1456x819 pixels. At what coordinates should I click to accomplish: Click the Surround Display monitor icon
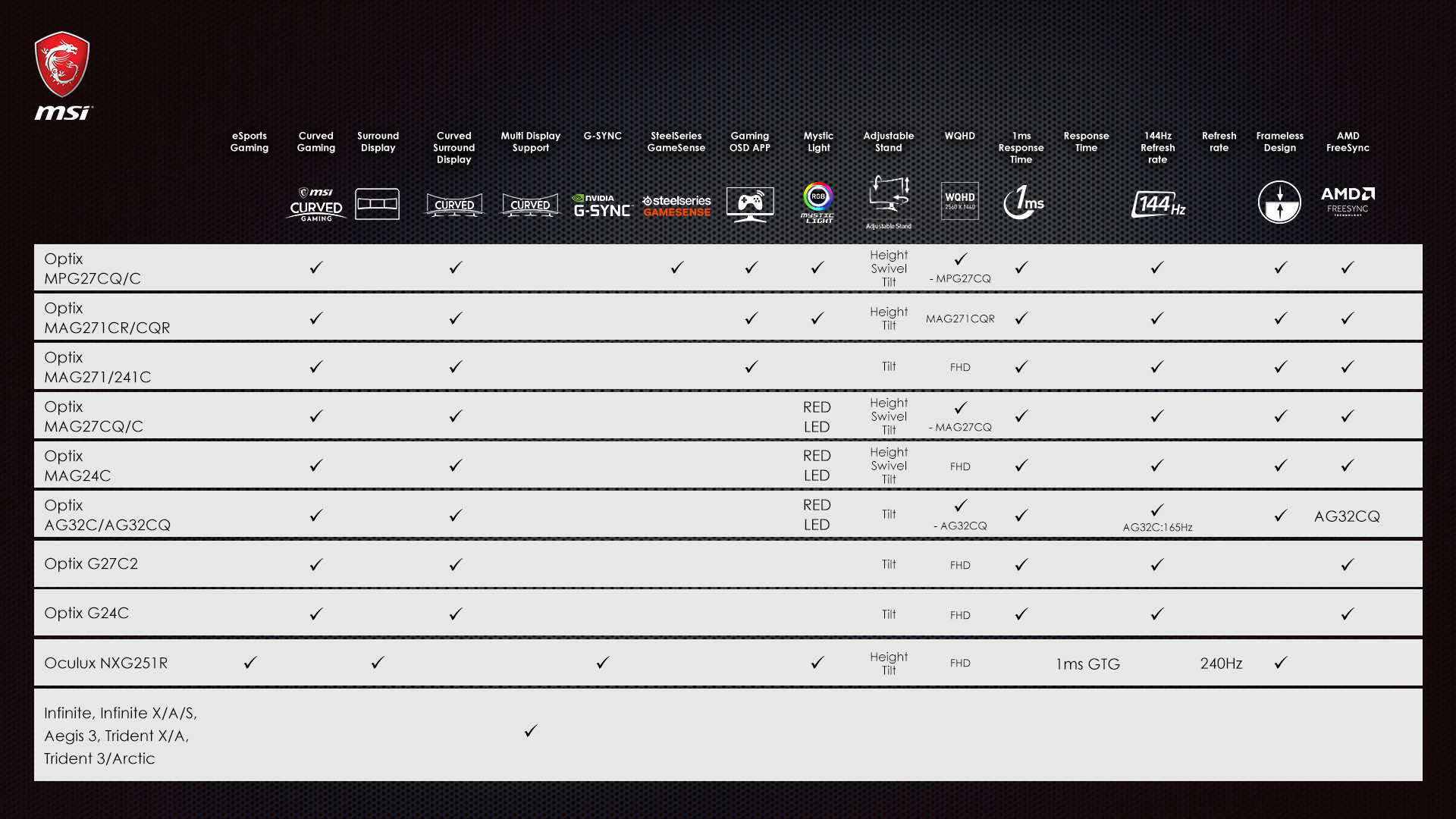(378, 204)
